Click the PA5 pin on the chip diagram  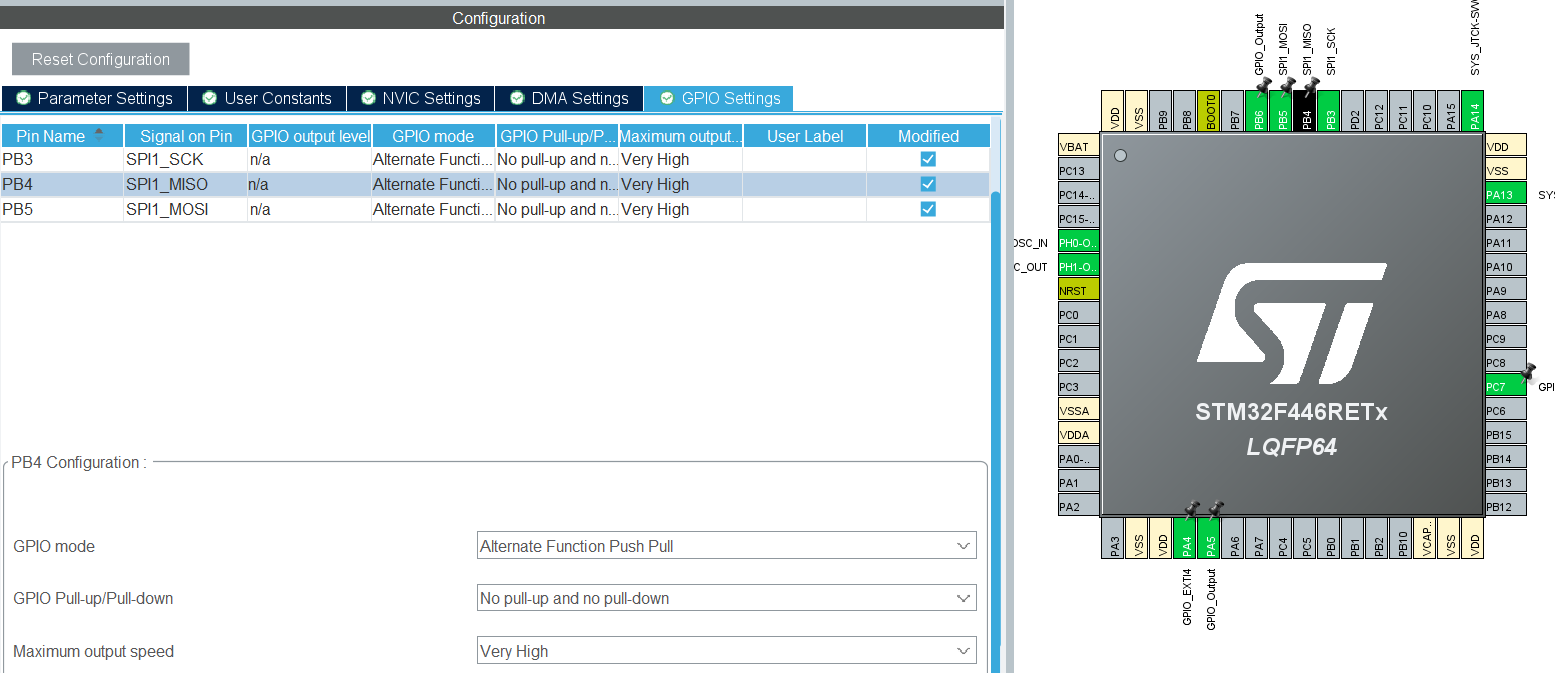(1209, 539)
